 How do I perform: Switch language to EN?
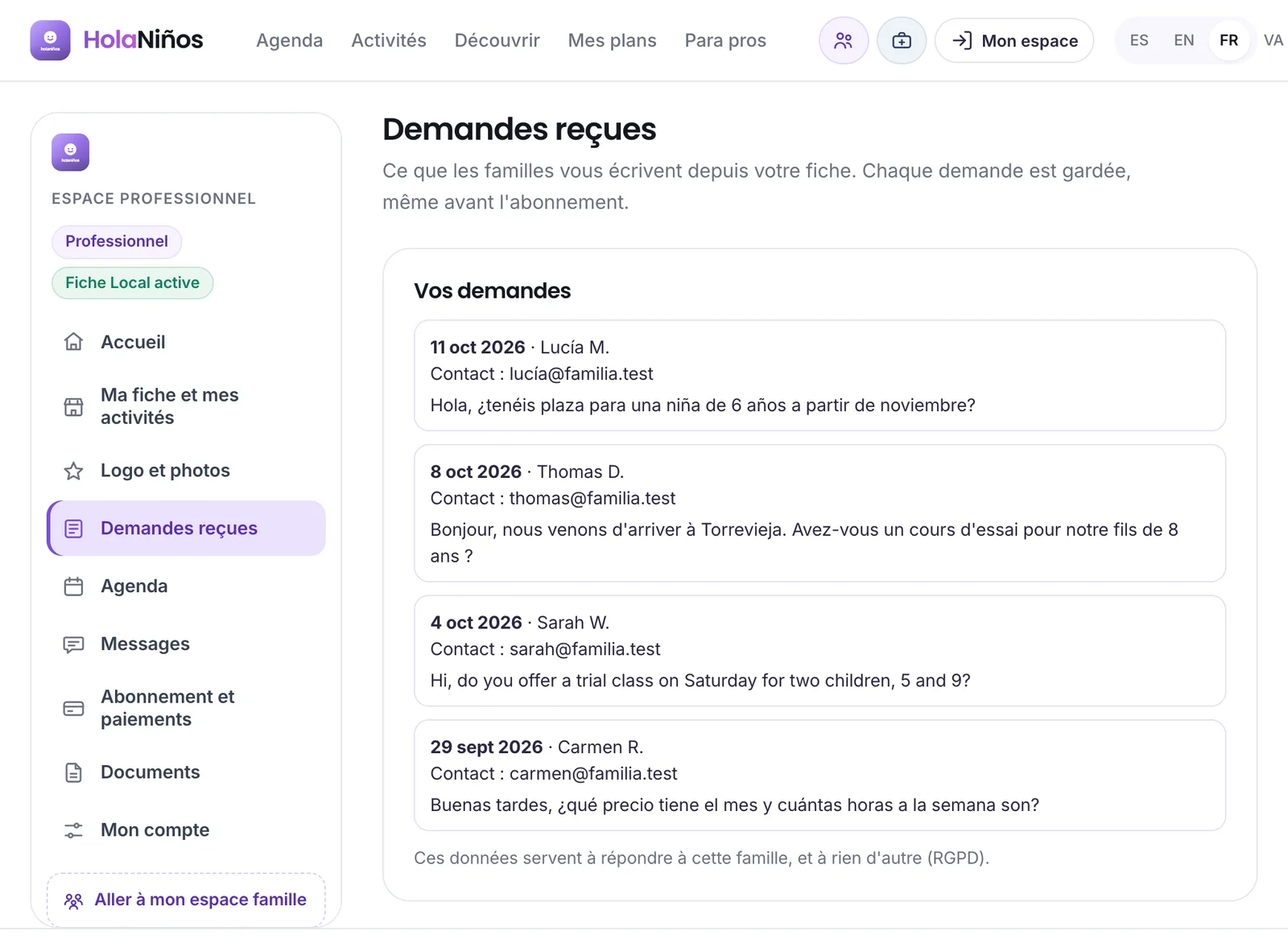point(1183,40)
